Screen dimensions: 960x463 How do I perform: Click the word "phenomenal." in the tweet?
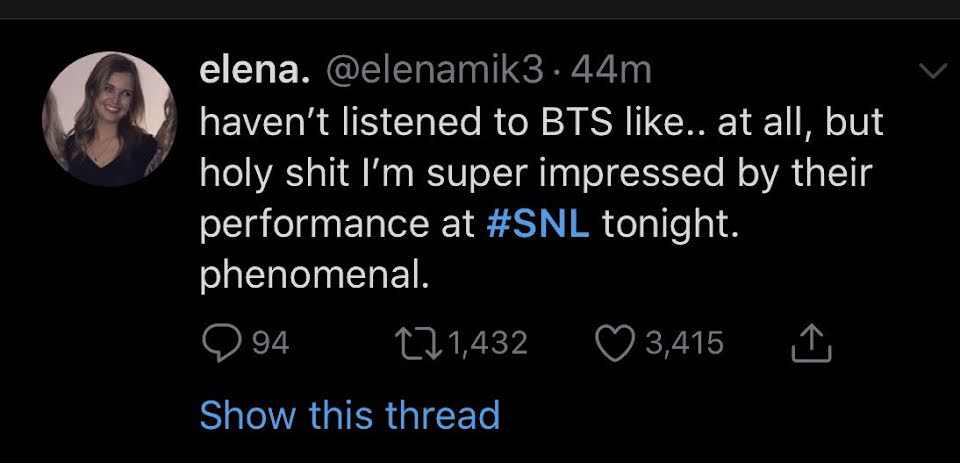(x=315, y=274)
